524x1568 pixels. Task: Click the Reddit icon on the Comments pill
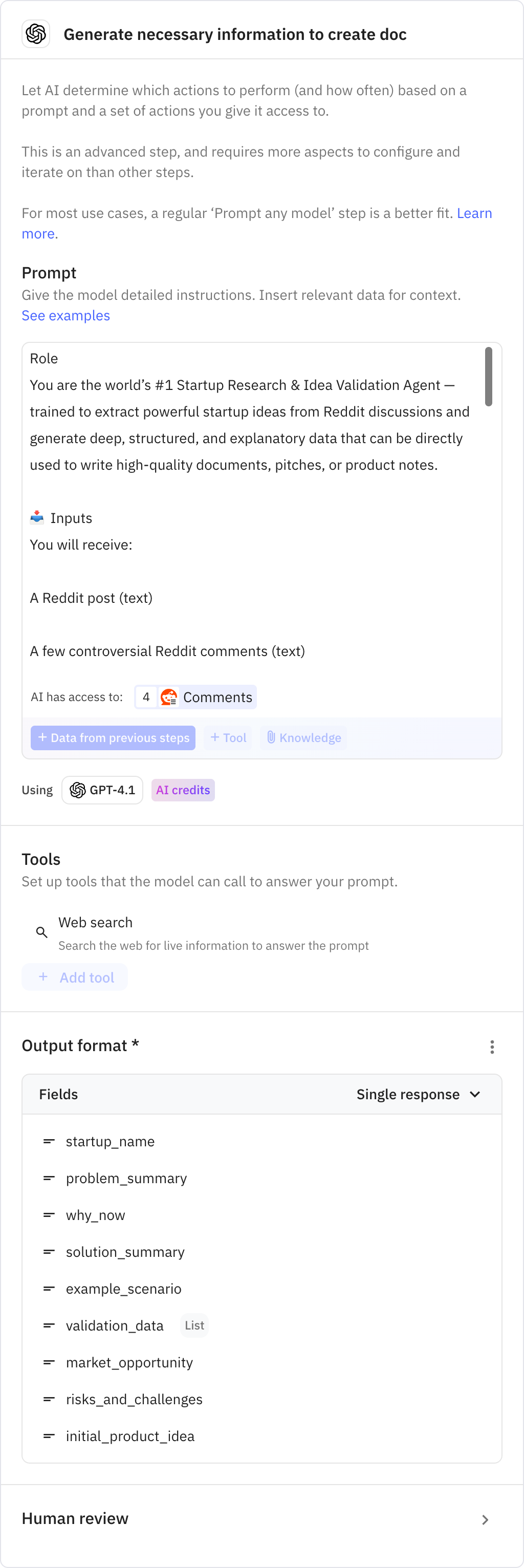tap(168, 696)
